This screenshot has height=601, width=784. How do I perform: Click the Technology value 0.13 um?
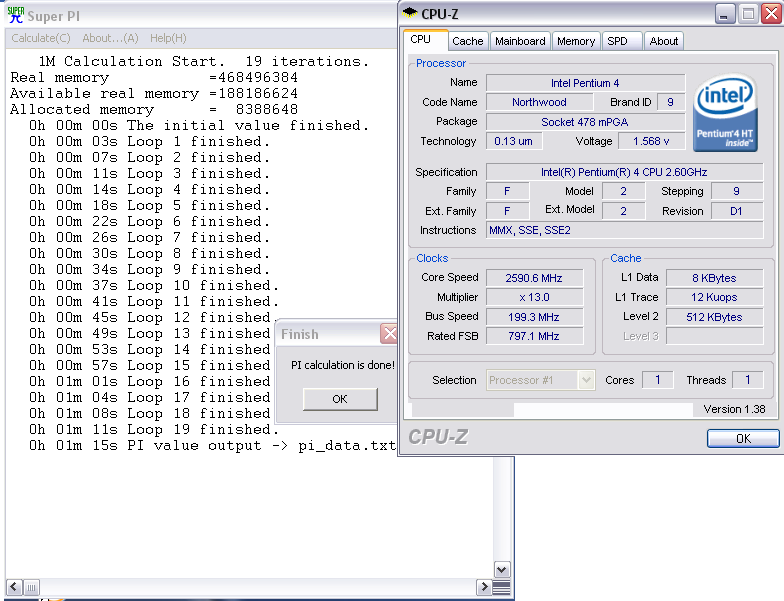(x=514, y=141)
